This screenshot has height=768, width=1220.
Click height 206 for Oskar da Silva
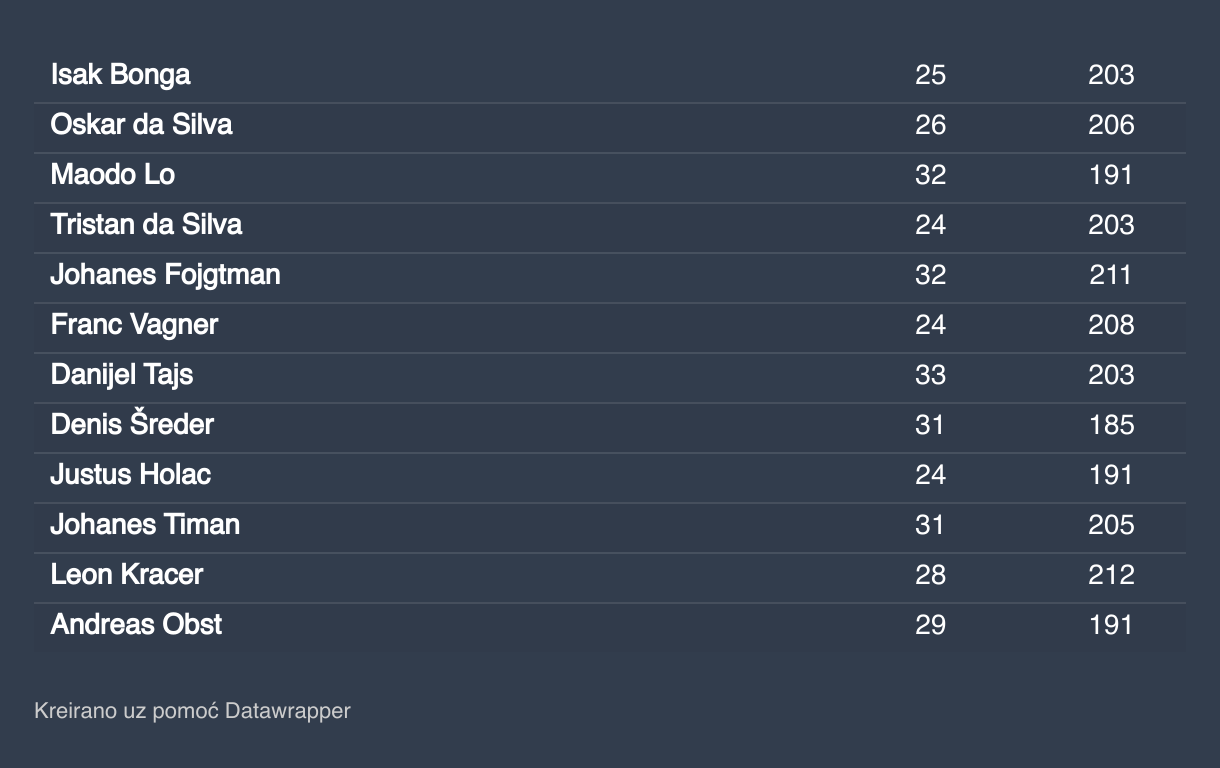[x=1111, y=125]
